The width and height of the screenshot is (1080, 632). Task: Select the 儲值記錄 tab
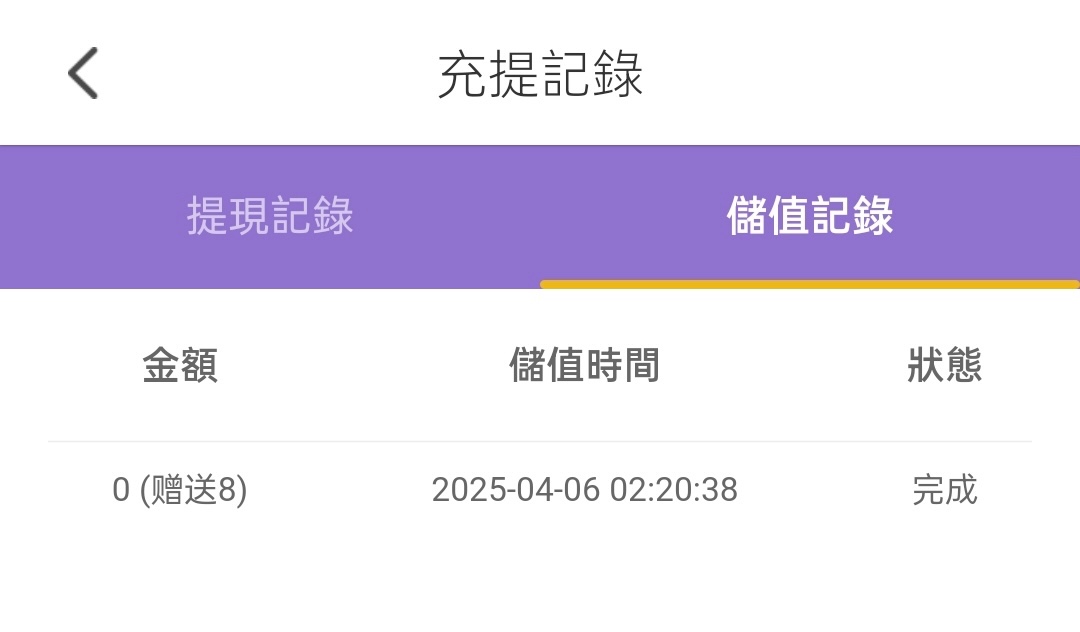[x=810, y=216]
